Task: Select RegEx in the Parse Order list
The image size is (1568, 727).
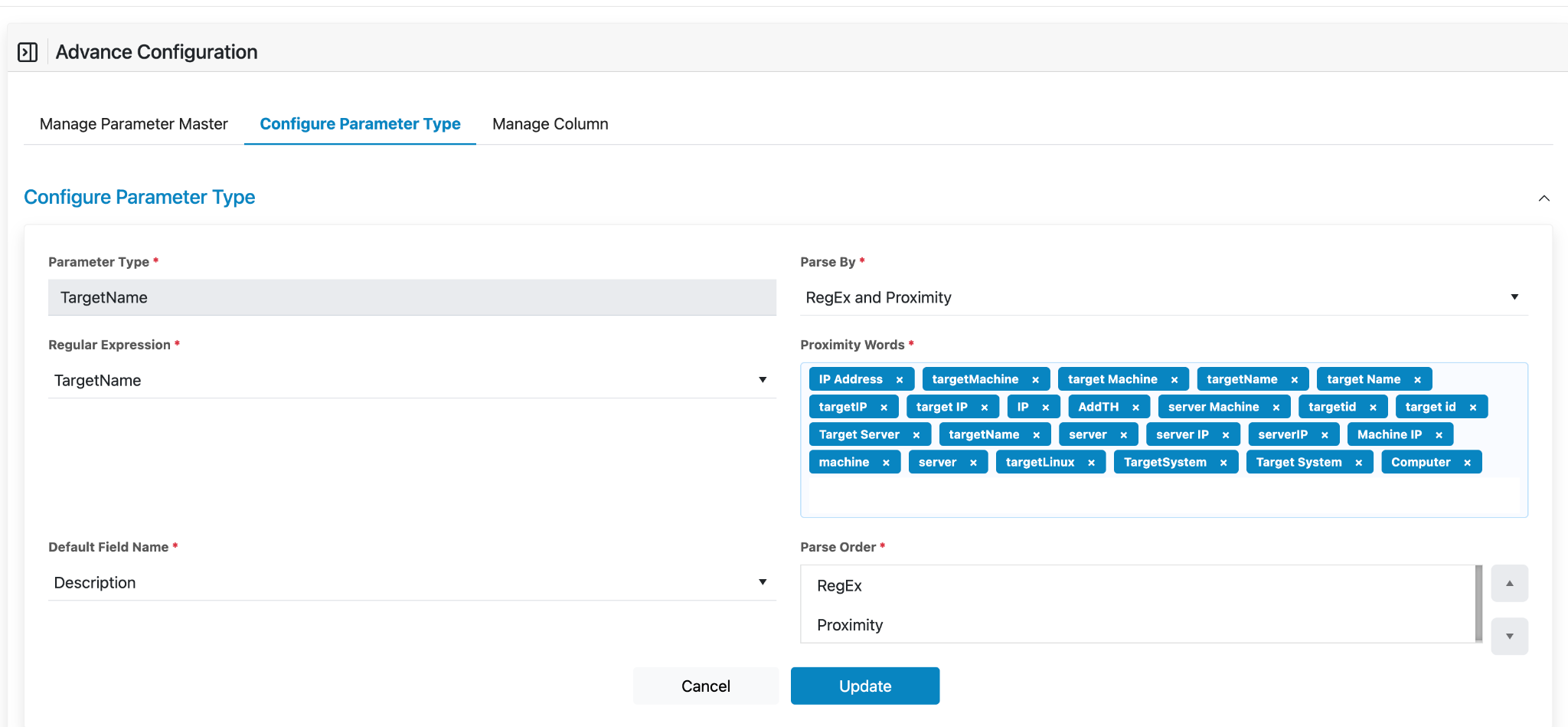Action: pos(839,586)
